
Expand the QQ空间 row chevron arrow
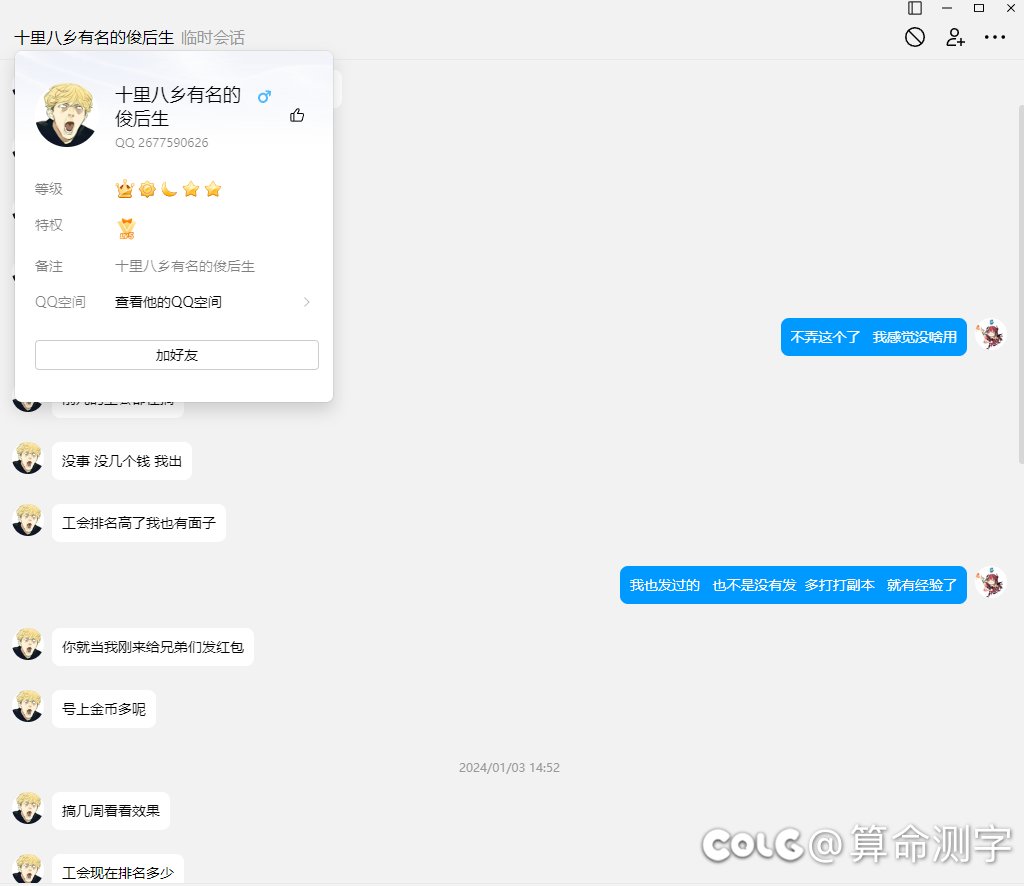[307, 302]
